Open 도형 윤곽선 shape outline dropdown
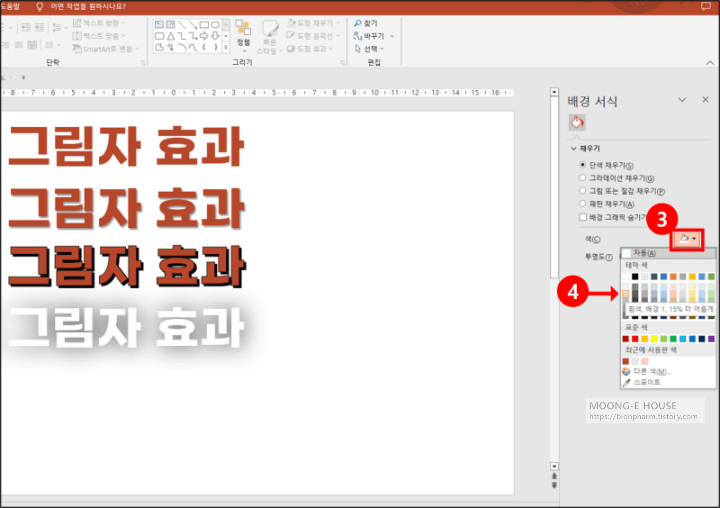Viewport: 720px width, 508px height. pos(314,35)
